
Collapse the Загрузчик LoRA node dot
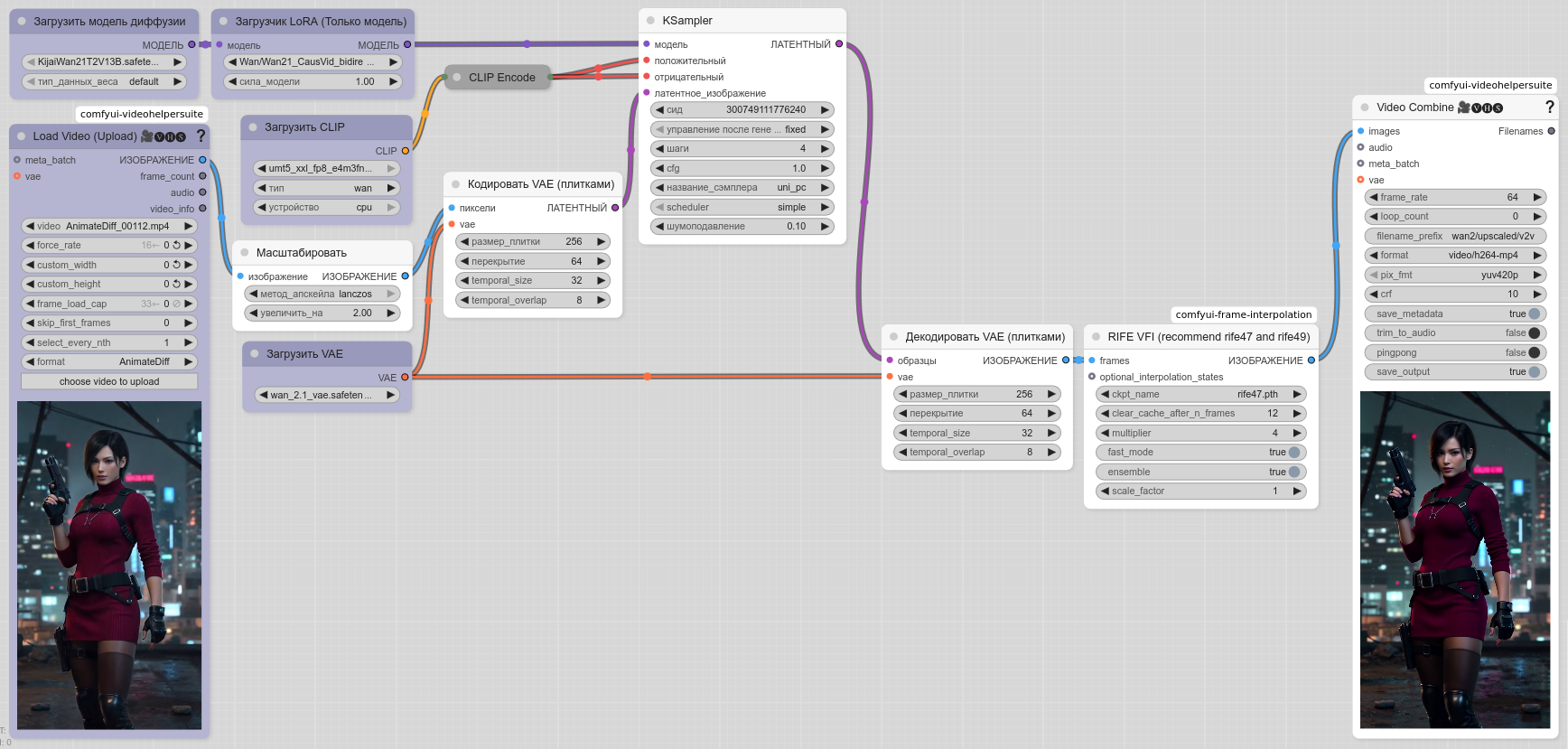pyautogui.click(x=223, y=22)
